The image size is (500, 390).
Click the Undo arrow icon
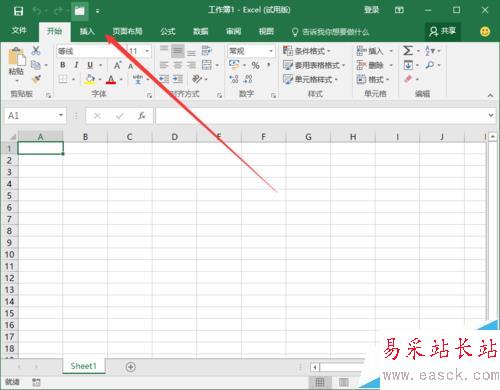pyautogui.click(x=37, y=11)
